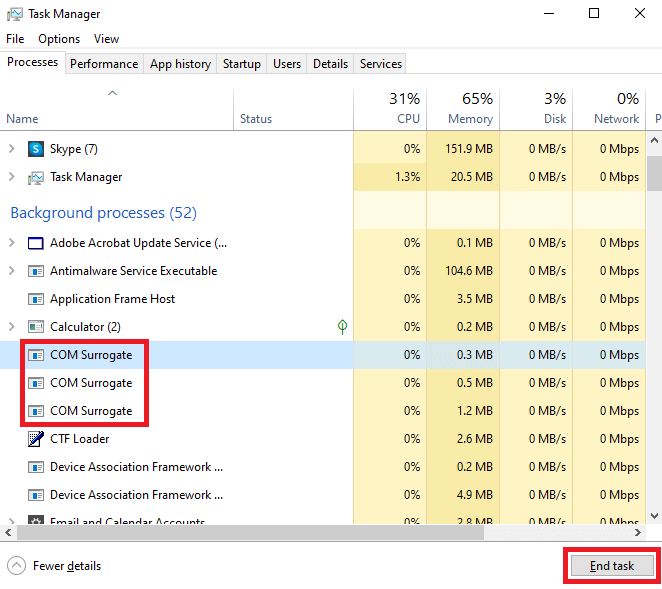This screenshot has height=589, width=662.
Task: Click the Adobe Acrobat Update Service icon
Action: (x=35, y=243)
